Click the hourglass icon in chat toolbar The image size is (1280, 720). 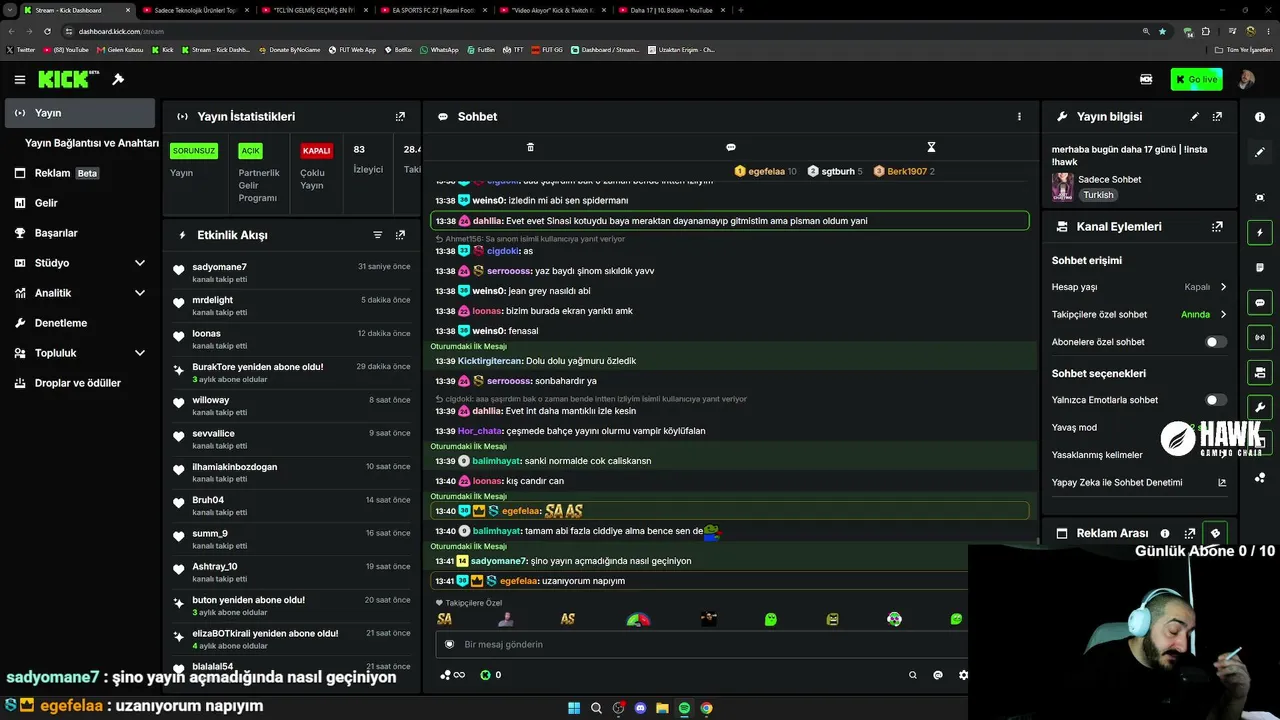(x=931, y=147)
